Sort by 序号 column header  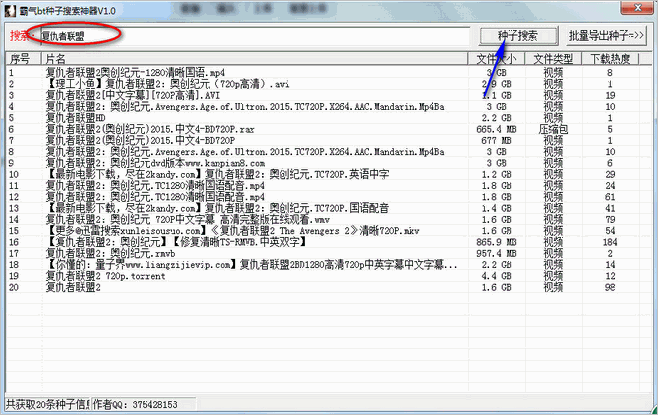point(23,59)
